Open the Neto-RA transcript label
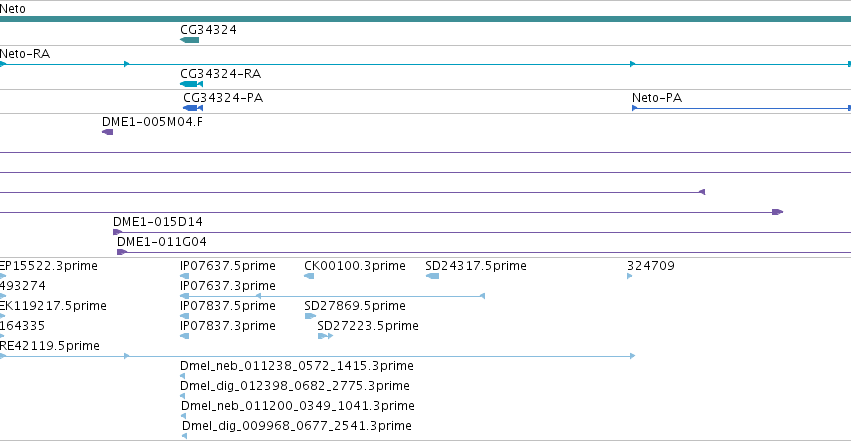 (25, 54)
